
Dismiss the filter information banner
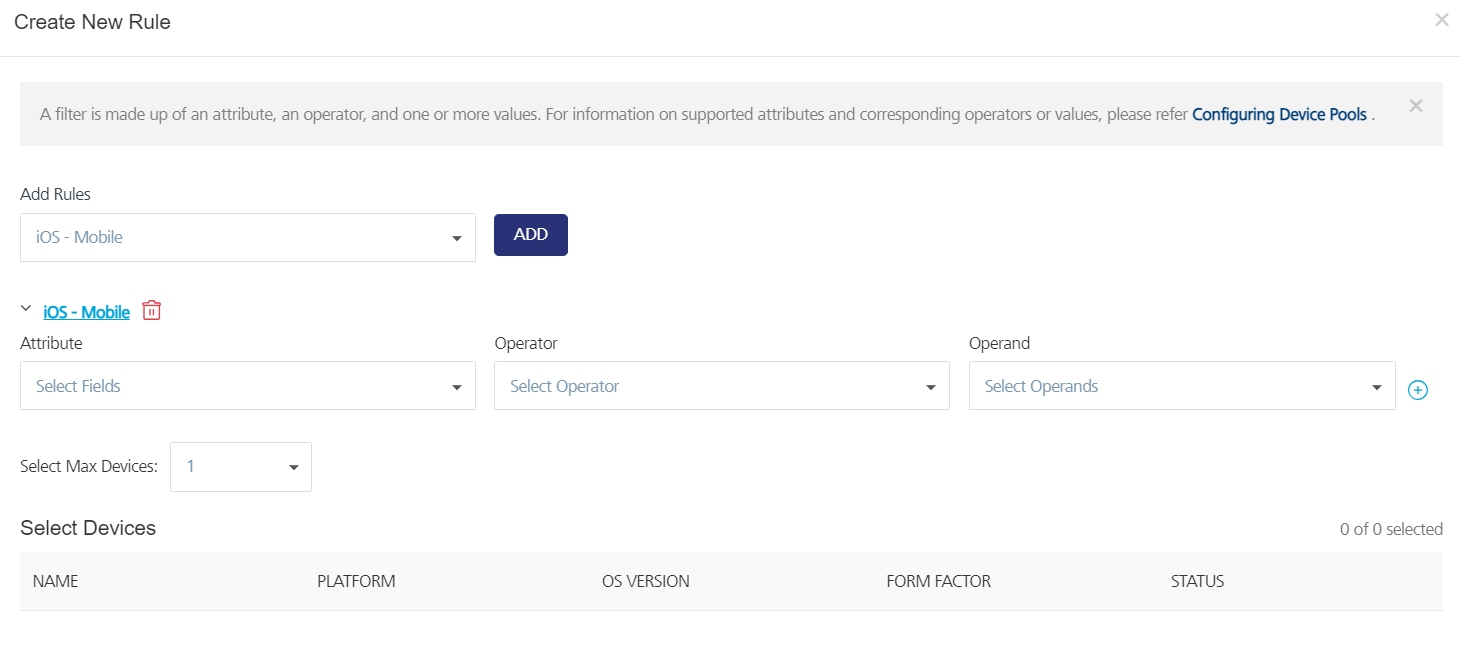click(x=1416, y=104)
